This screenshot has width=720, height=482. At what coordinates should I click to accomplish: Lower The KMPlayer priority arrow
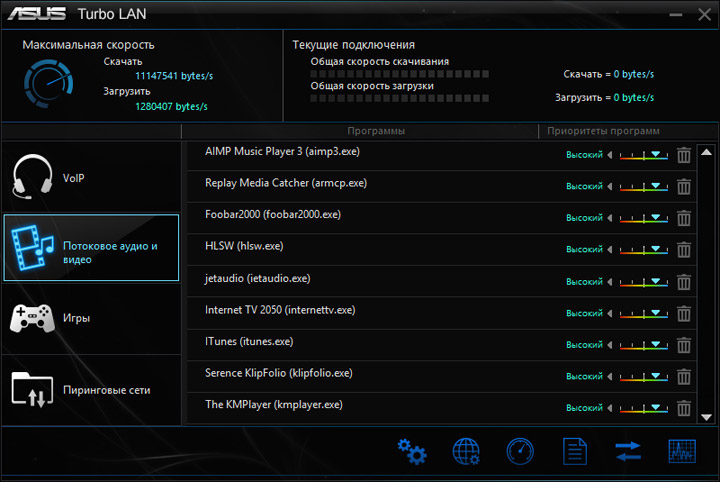click(x=610, y=408)
